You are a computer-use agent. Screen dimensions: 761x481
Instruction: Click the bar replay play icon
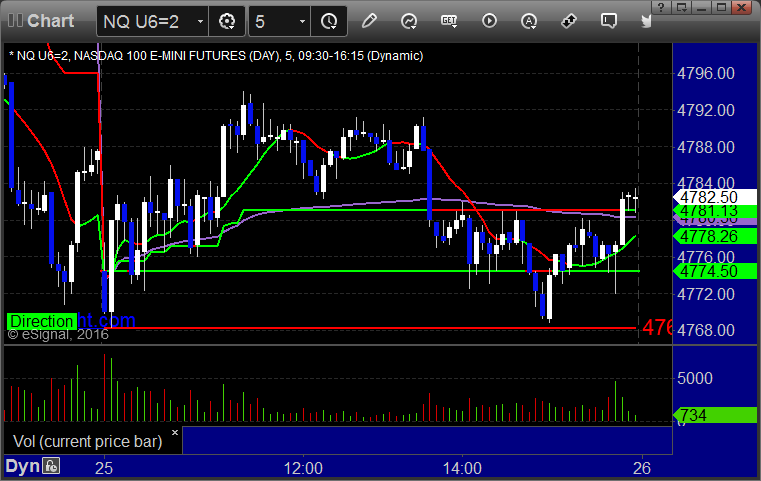(x=489, y=21)
